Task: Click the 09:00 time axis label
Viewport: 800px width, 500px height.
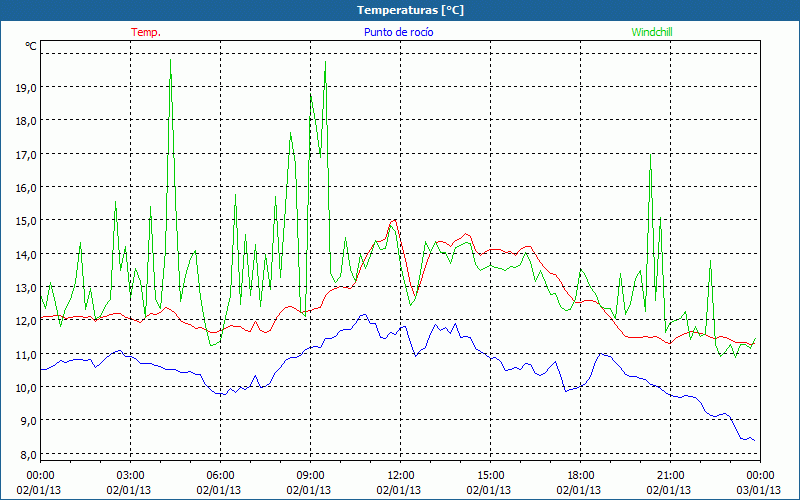Action: [x=310, y=476]
